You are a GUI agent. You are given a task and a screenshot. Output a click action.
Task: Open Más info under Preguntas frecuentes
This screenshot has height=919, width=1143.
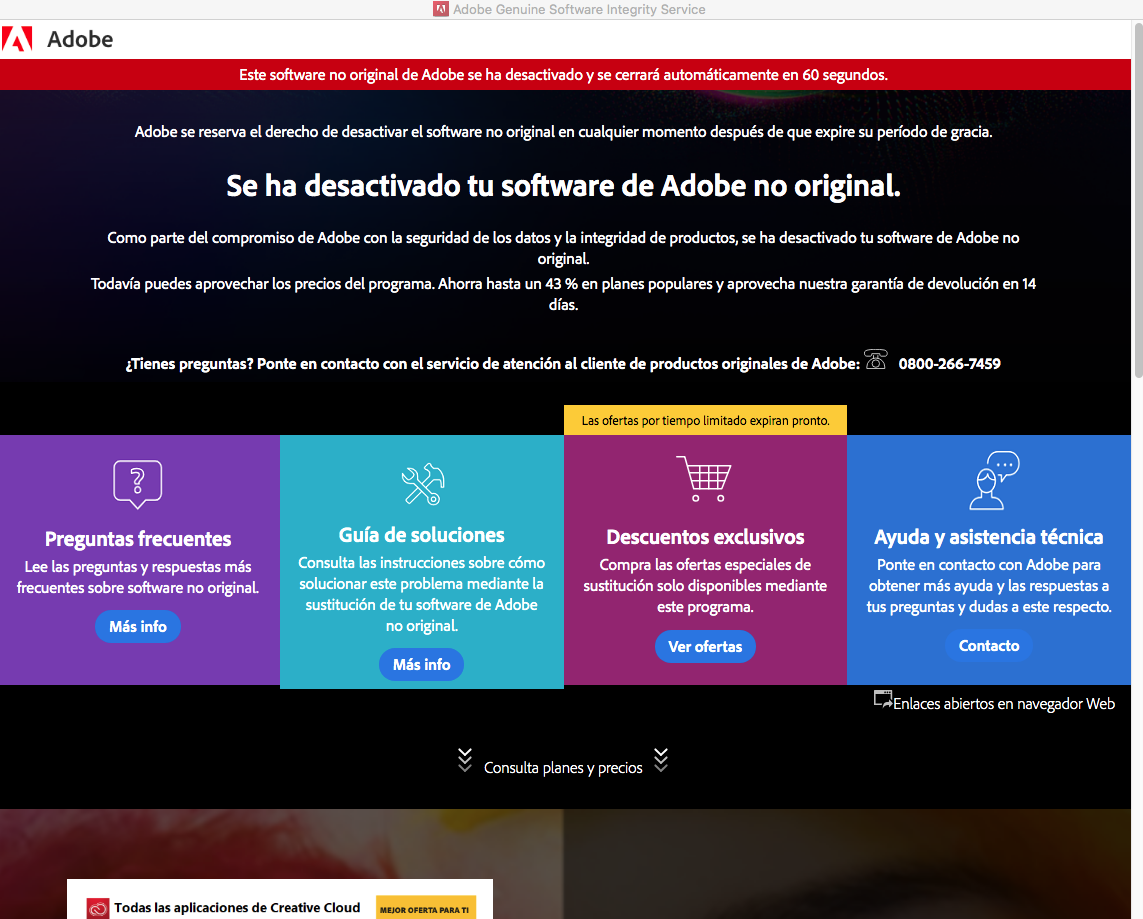click(x=138, y=627)
